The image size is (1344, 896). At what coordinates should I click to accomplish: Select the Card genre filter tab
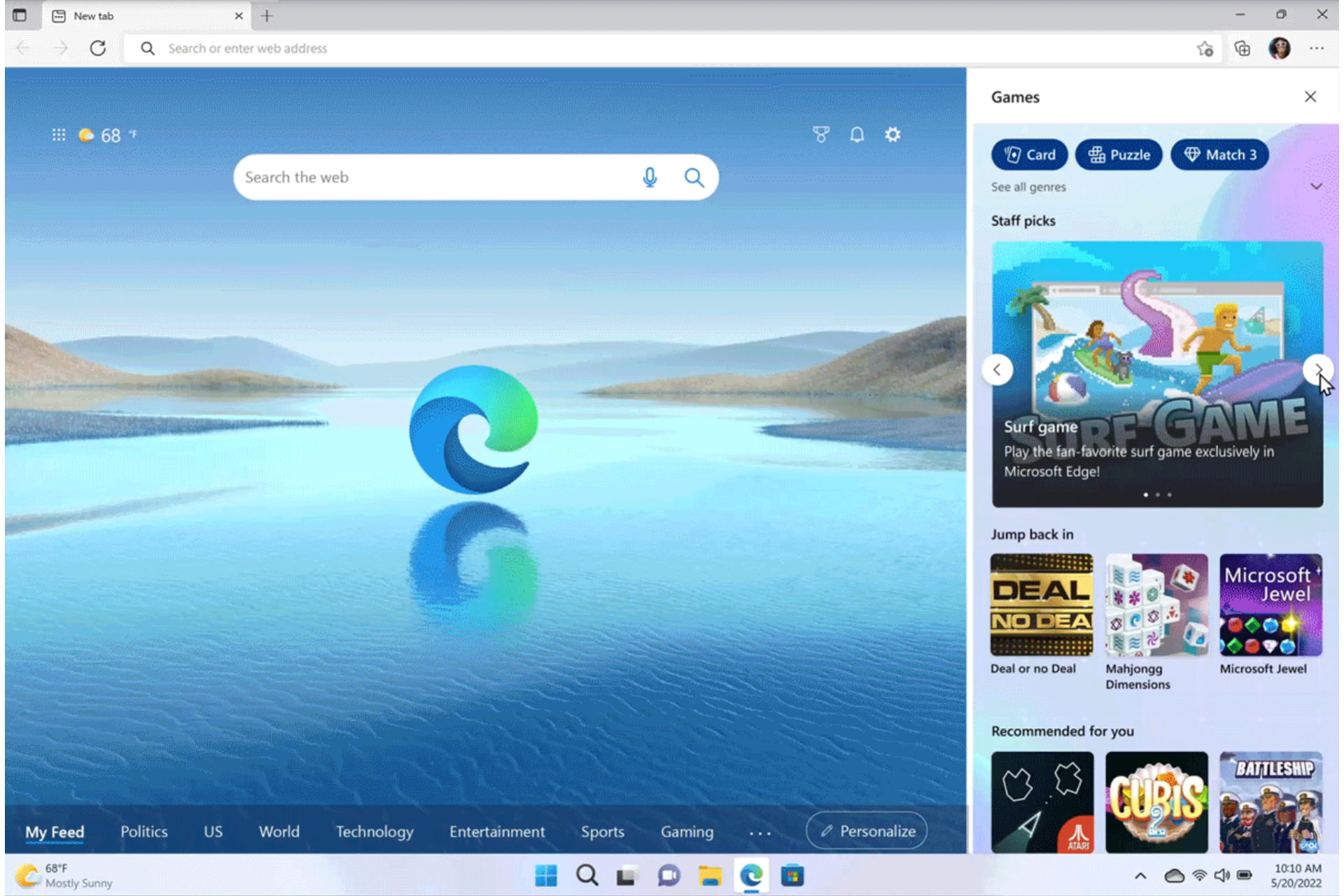[1030, 155]
